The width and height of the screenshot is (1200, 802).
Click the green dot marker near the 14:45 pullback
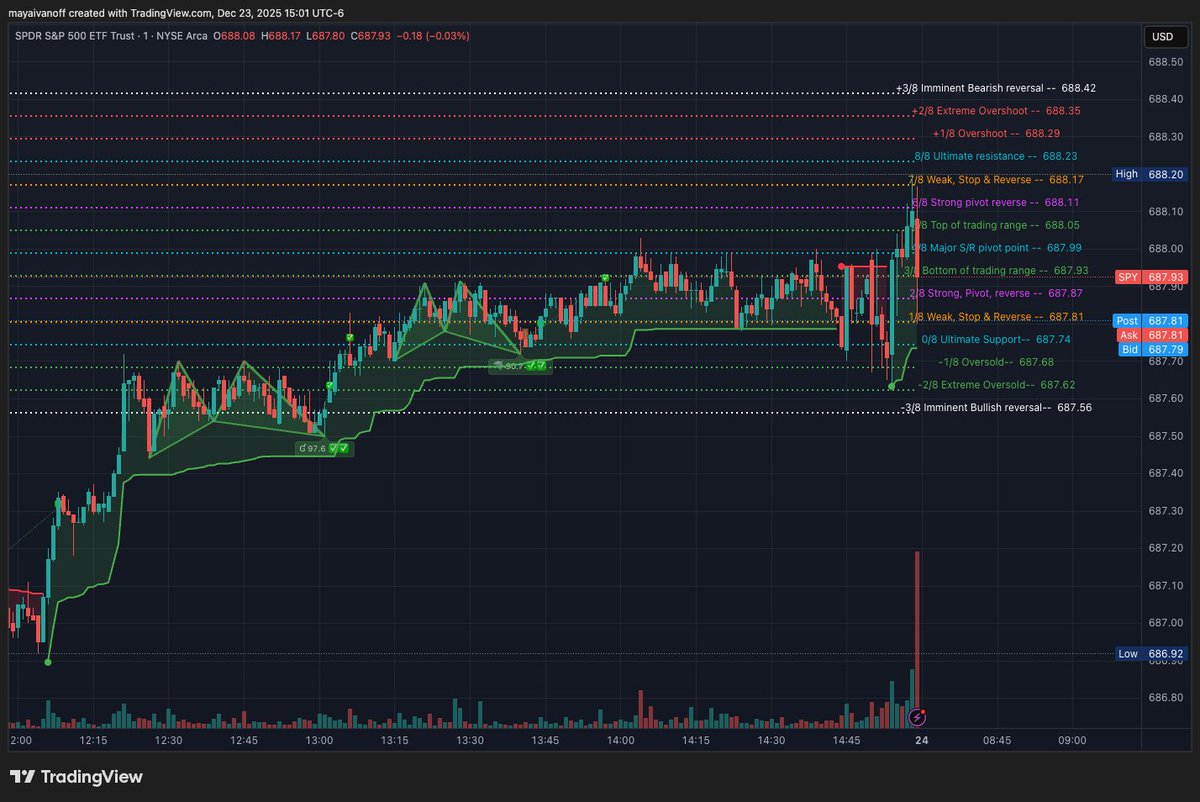(x=891, y=386)
